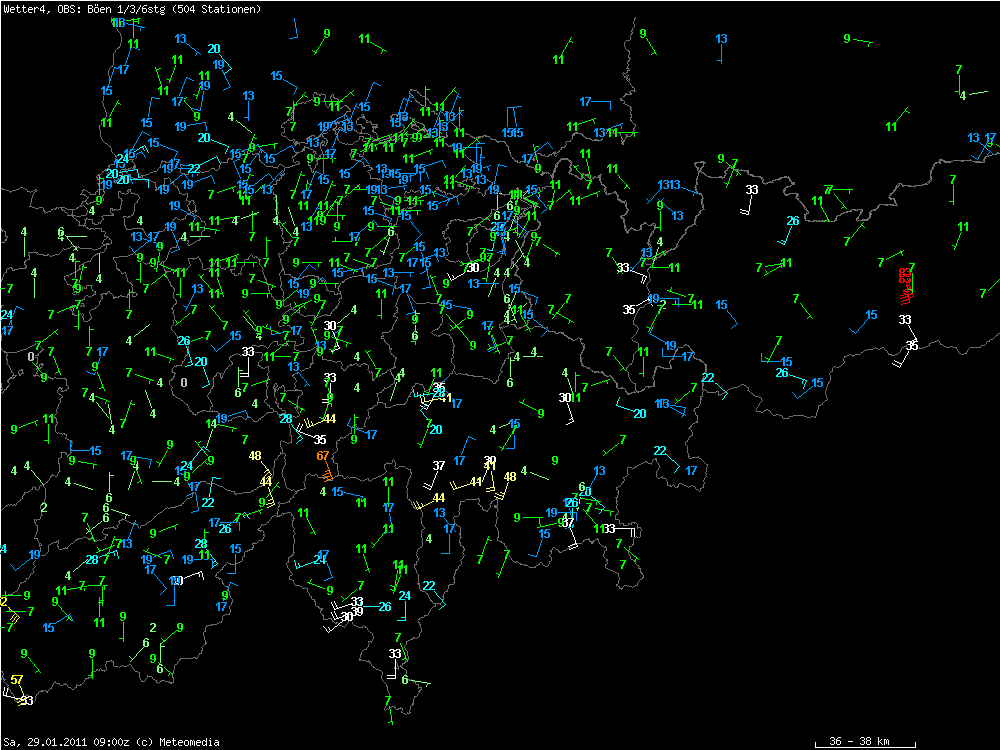Select the cyan 24 station below cyan 22
The height and width of the screenshot is (750, 1000).
pyautogui.click(x=405, y=595)
